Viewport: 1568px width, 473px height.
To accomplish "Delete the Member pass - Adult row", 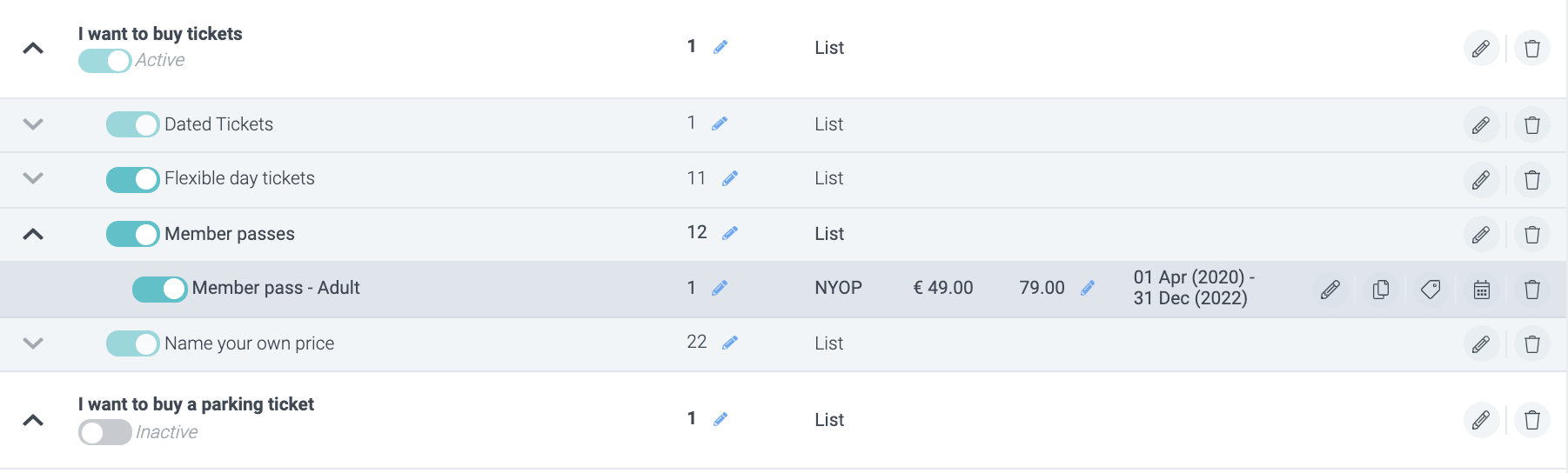I will [1532, 290].
